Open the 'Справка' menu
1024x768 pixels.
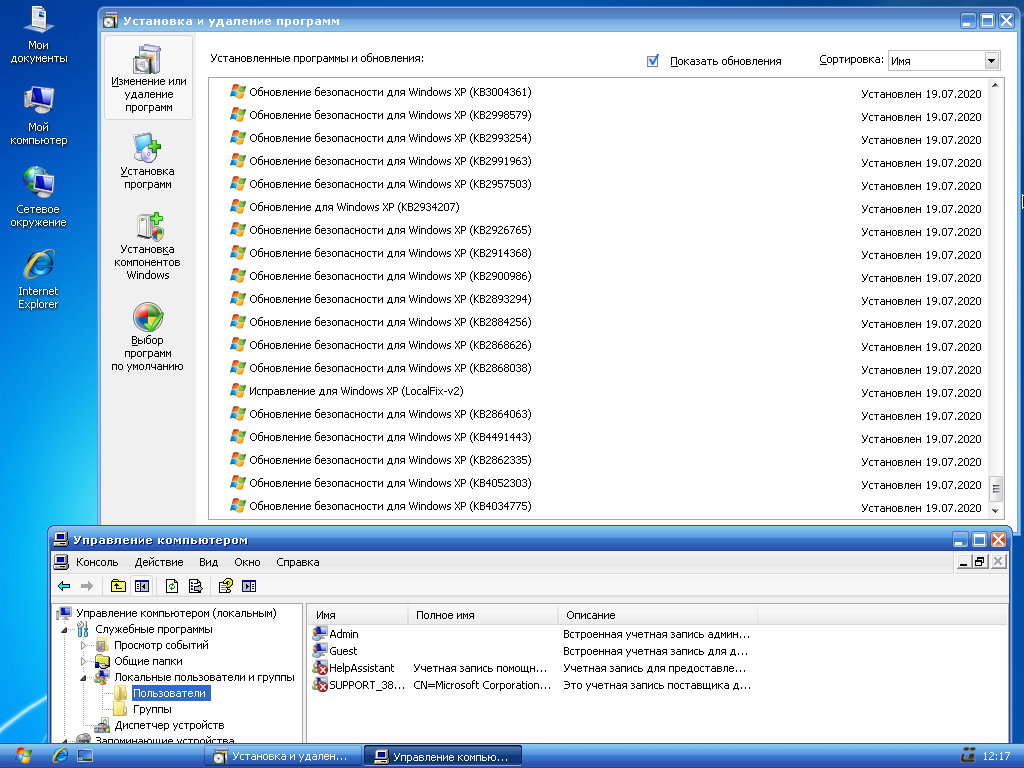297,562
